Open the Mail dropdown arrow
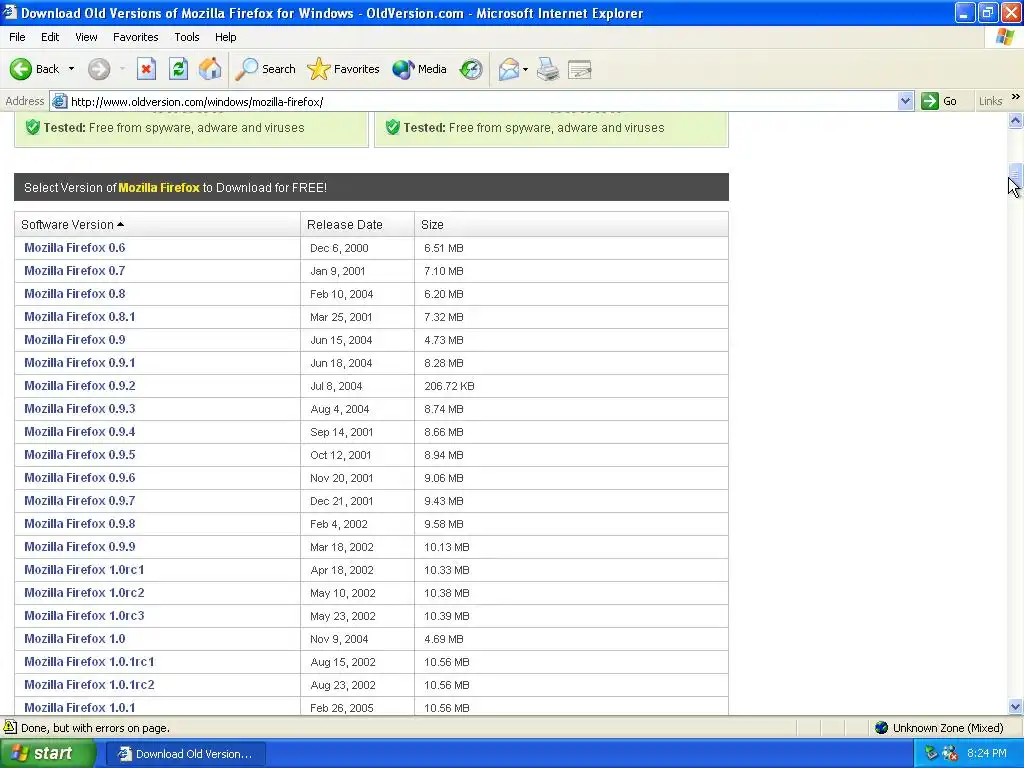 coord(526,69)
